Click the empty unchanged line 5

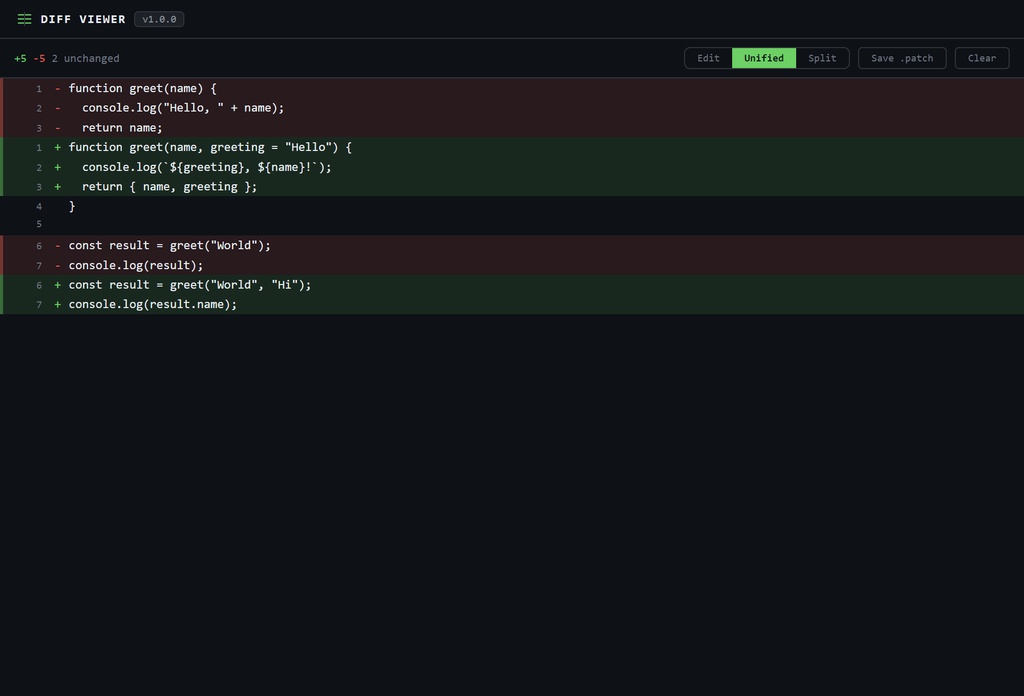[512, 224]
